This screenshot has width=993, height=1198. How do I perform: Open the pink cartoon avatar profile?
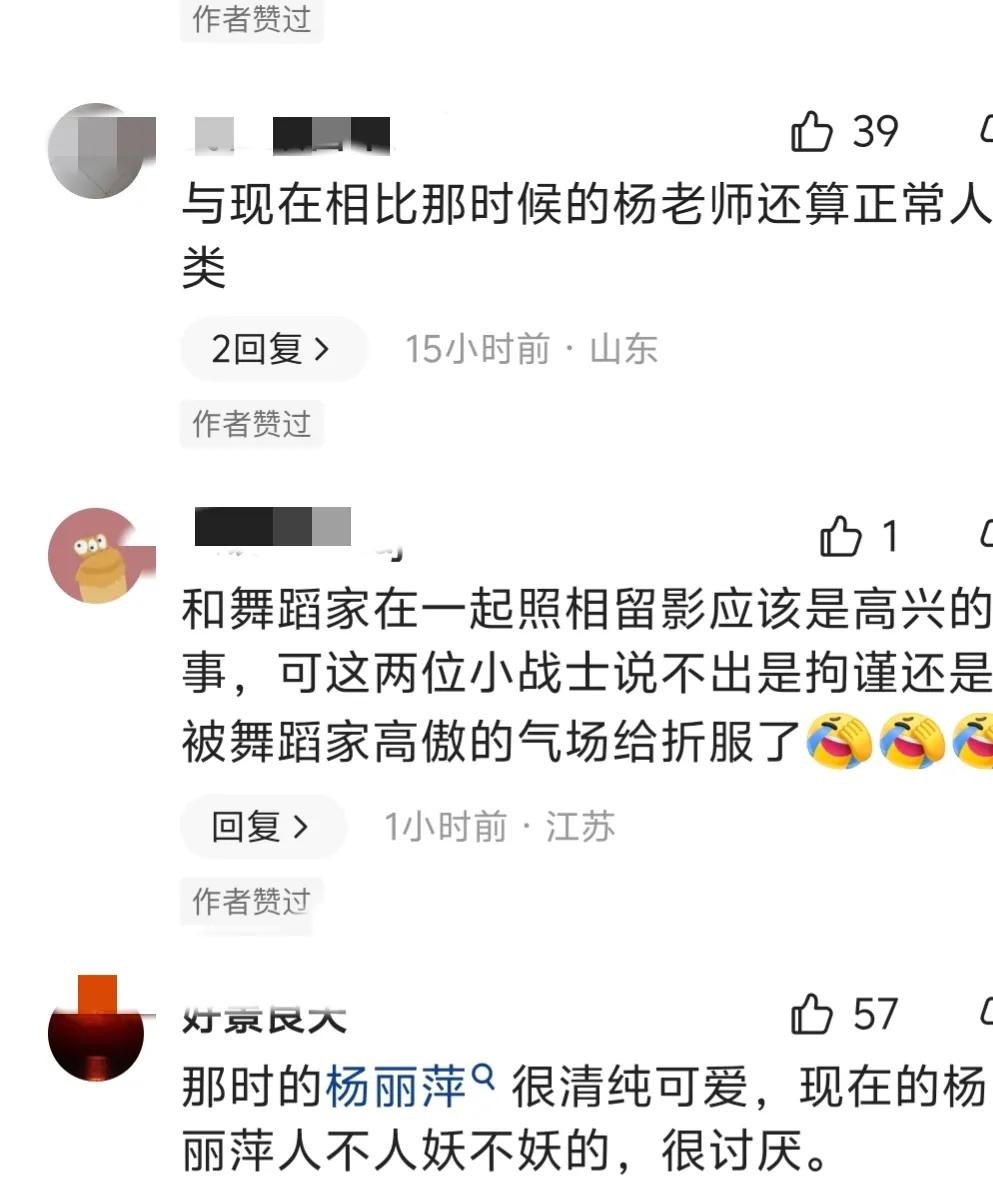click(96, 555)
